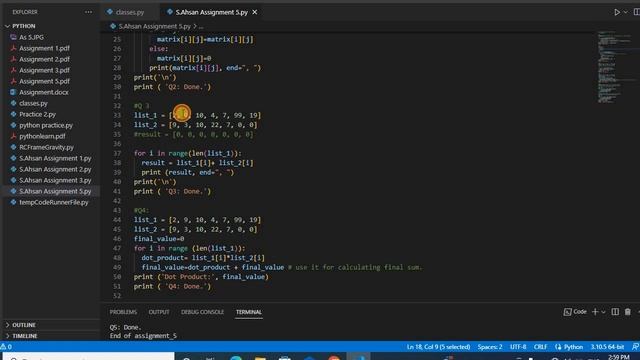
Task: Click the warnings count in status bar
Action: point(6,347)
